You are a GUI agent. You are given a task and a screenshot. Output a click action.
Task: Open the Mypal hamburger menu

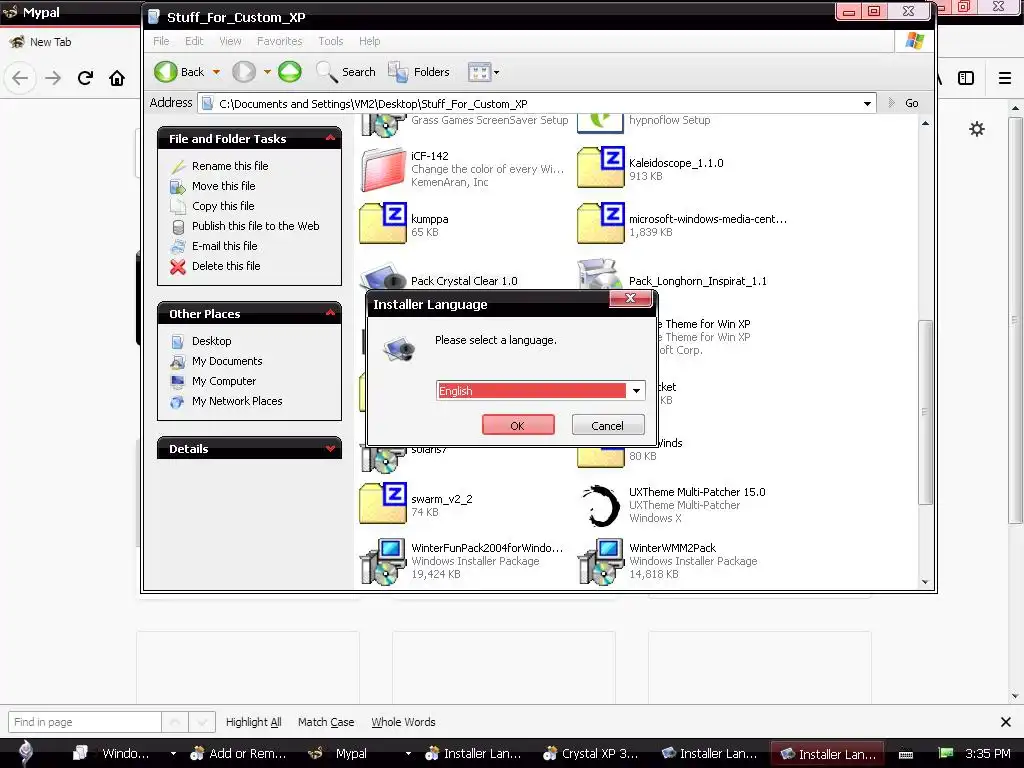click(1005, 78)
